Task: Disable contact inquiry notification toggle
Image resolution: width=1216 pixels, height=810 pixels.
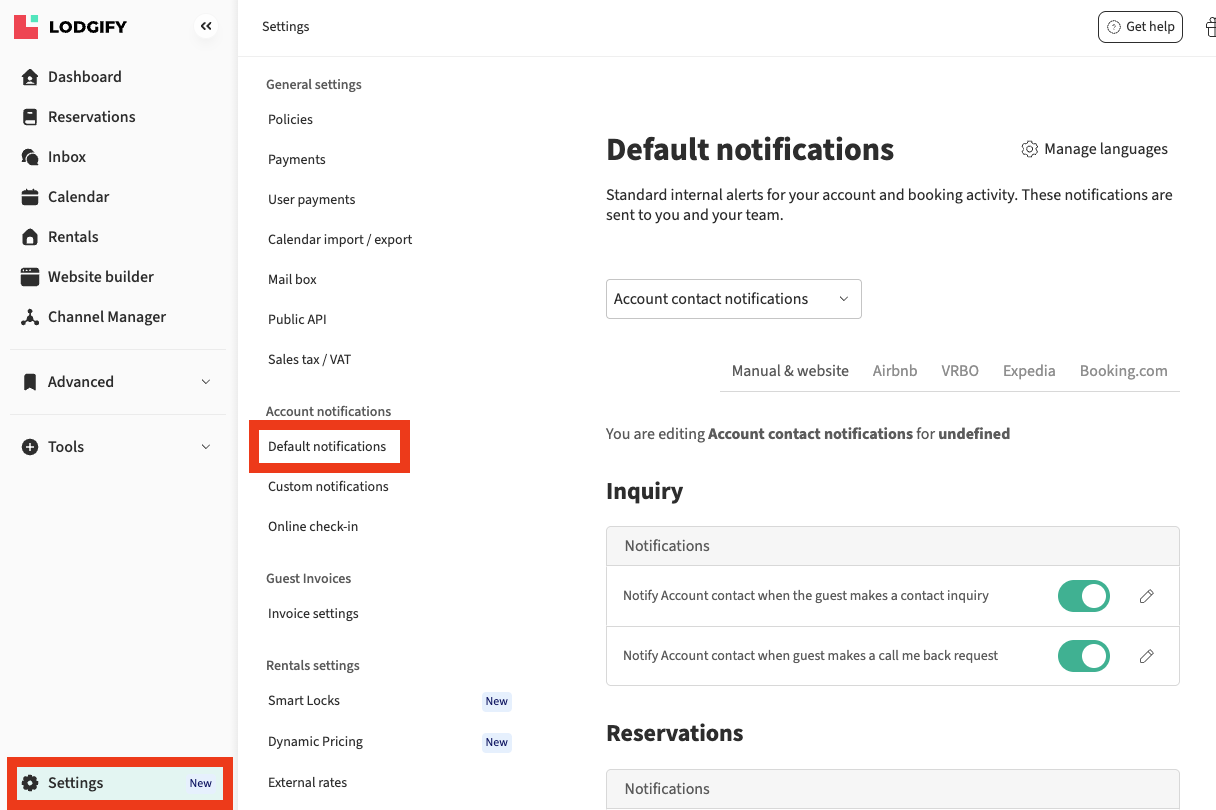Action: pyautogui.click(x=1084, y=596)
